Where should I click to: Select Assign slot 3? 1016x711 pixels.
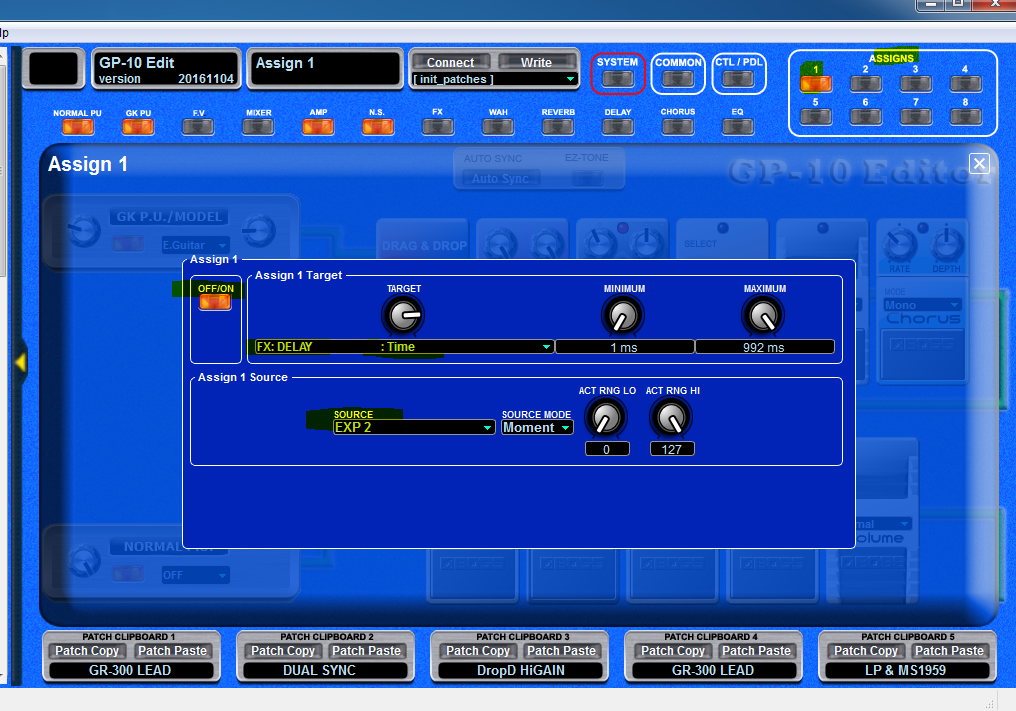click(x=916, y=84)
